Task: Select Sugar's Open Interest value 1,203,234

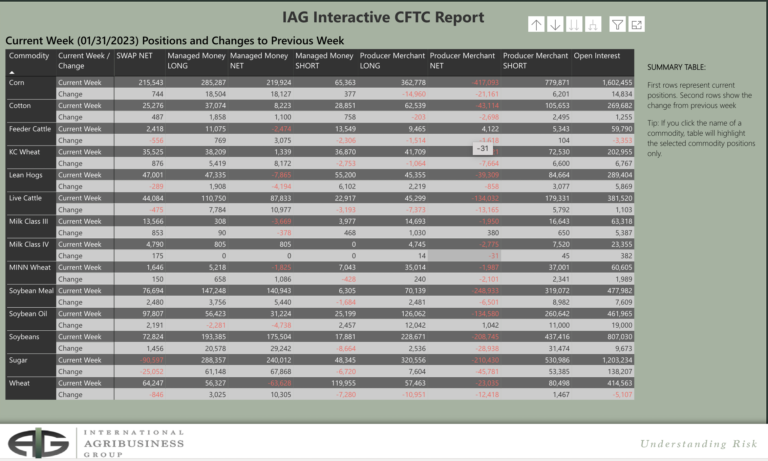Action: [x=617, y=360]
